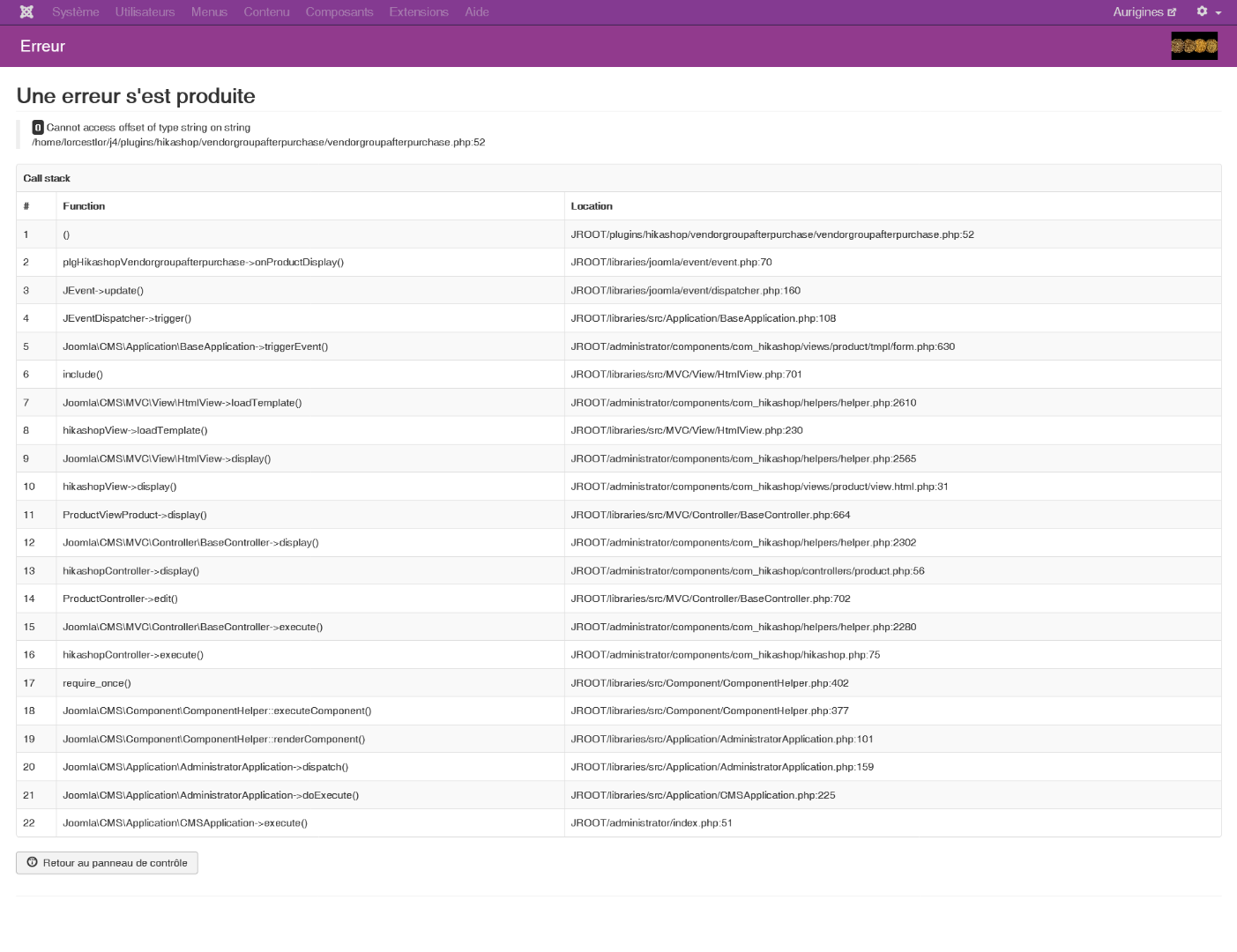Open the Système menu

pyautogui.click(x=75, y=11)
